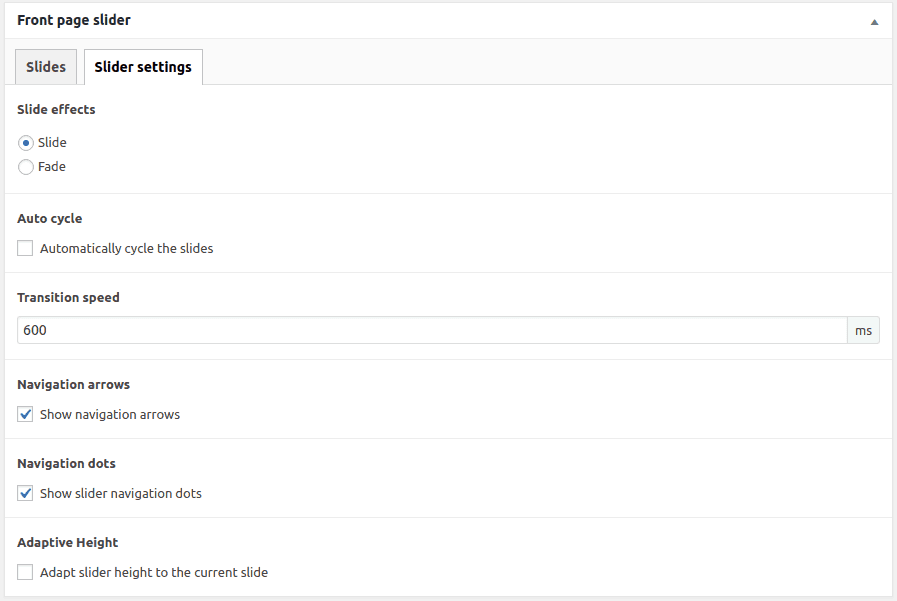The width and height of the screenshot is (897, 601).
Task: Click the 'ms' unit suffix box
Action: tap(864, 330)
